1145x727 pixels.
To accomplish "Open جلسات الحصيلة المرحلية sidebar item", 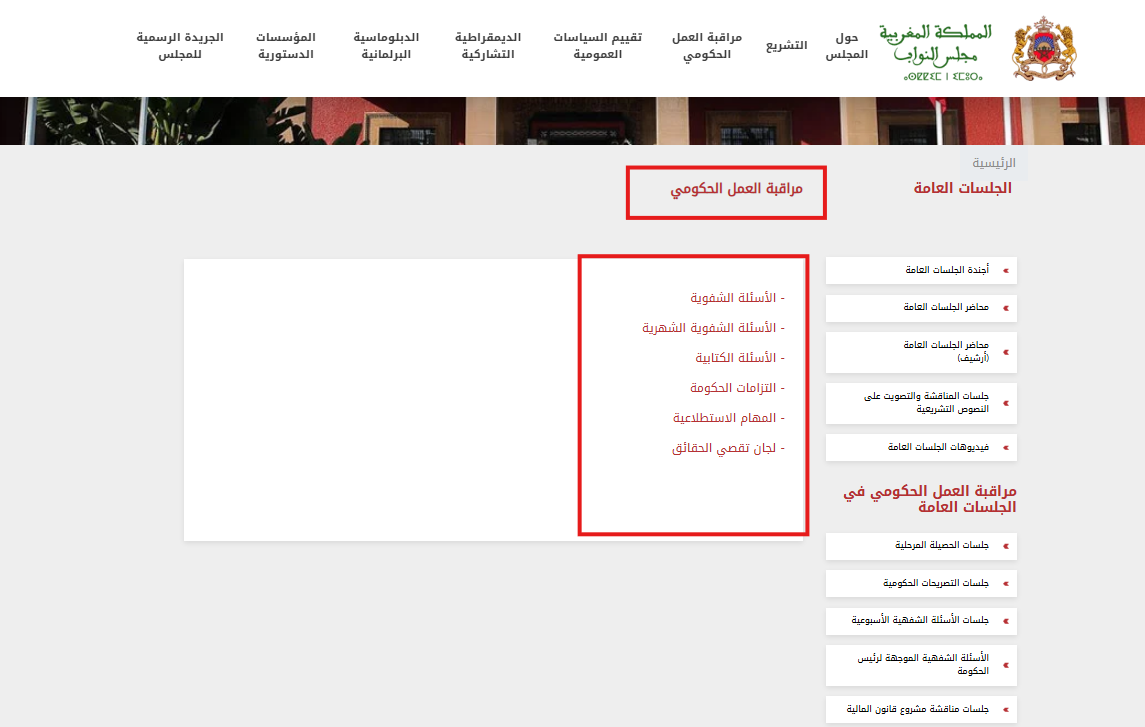I will [x=921, y=546].
